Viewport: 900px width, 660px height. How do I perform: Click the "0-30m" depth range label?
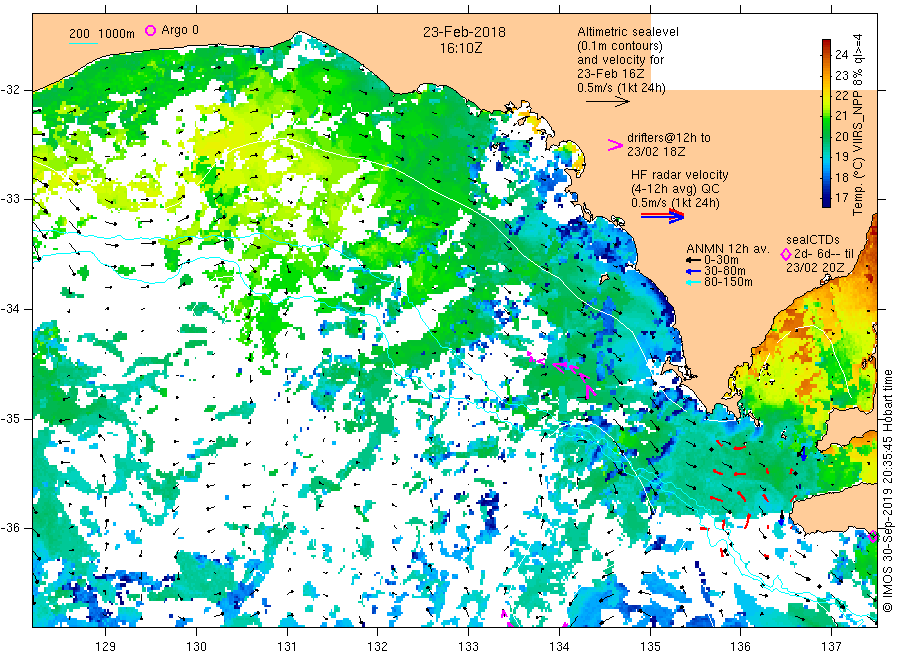(721, 260)
